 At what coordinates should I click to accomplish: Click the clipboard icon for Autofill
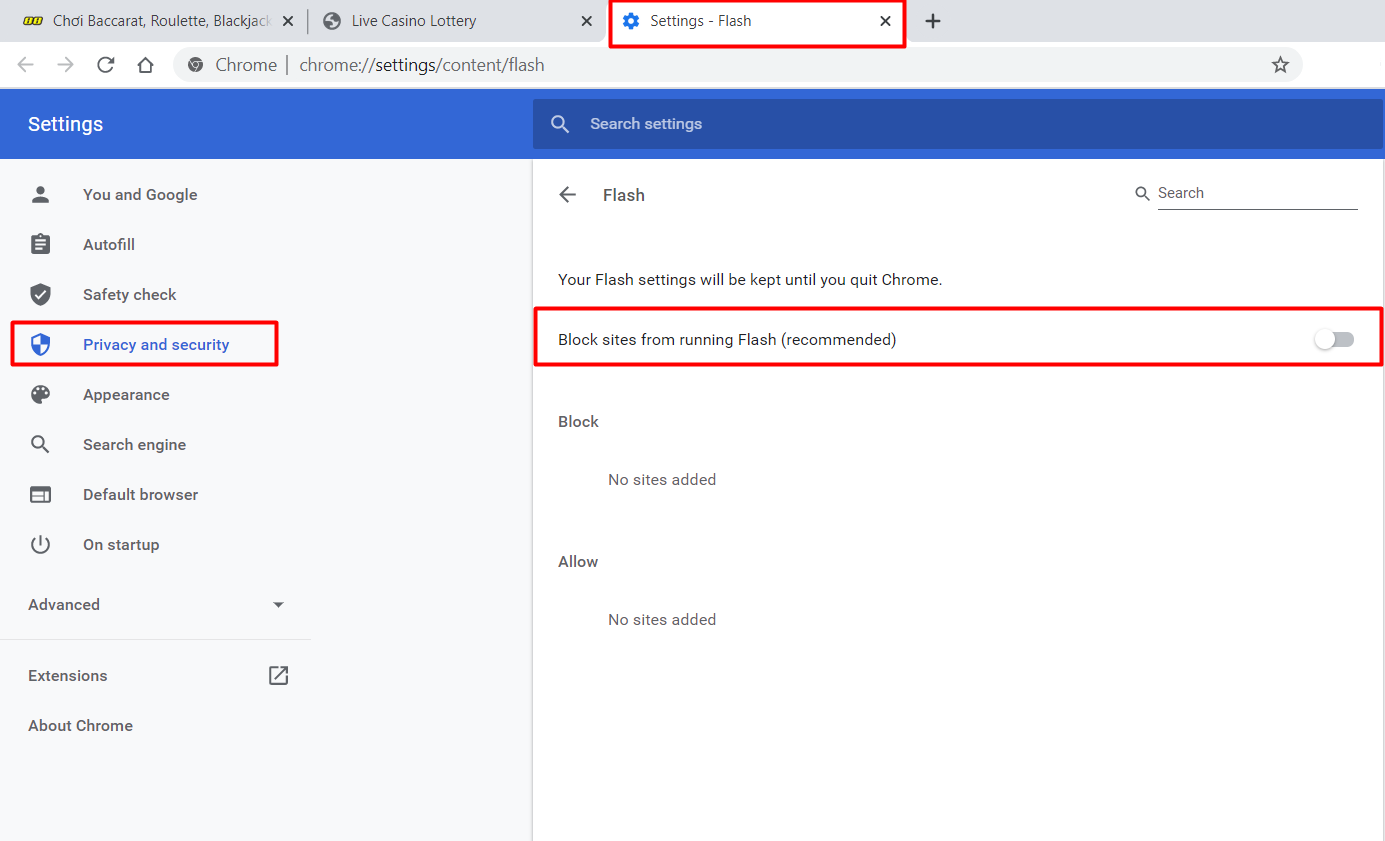[x=40, y=245]
